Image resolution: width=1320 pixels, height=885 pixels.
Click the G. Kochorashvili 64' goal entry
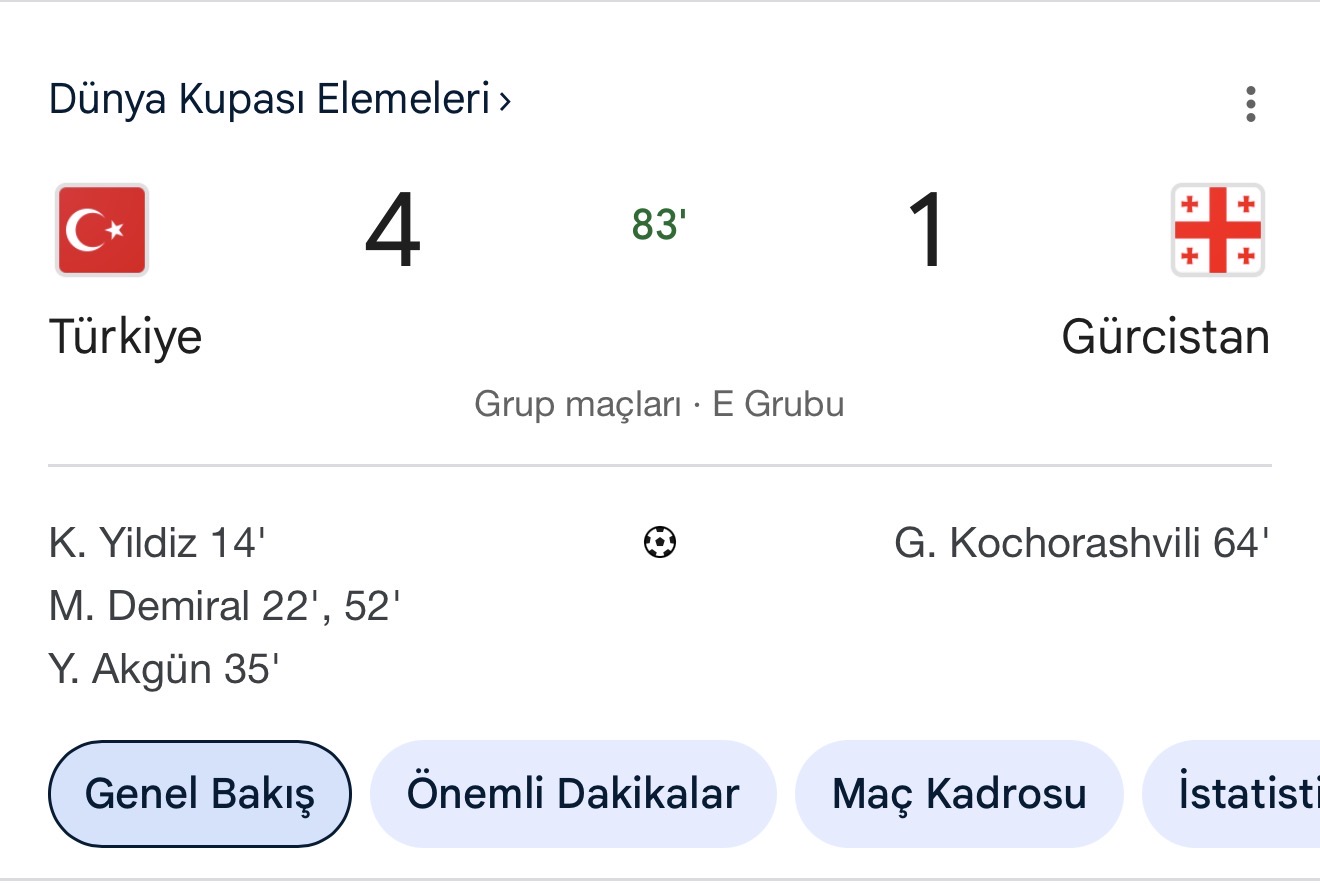coord(1081,544)
